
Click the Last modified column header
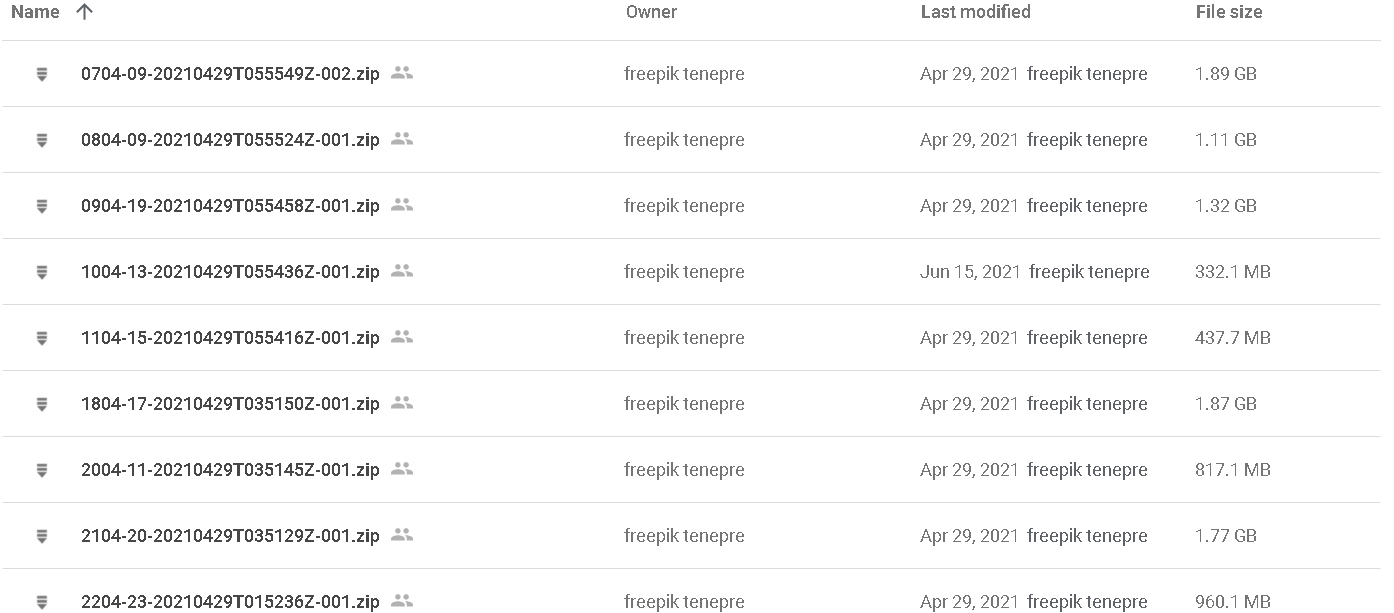click(x=975, y=12)
